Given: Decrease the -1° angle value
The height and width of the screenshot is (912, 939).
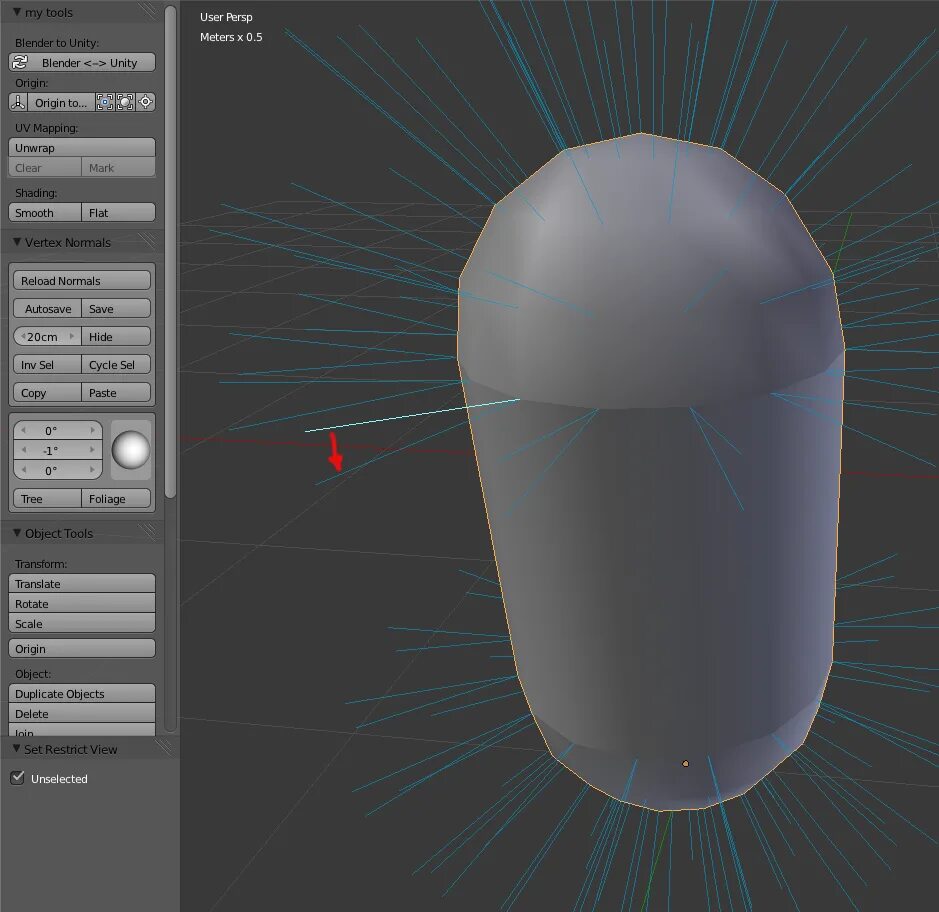Looking at the screenshot, I should coord(23,450).
